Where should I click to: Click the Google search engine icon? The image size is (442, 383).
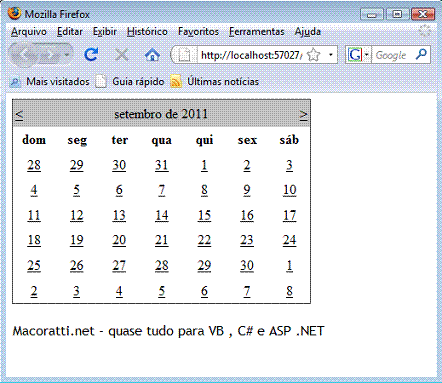(355, 55)
